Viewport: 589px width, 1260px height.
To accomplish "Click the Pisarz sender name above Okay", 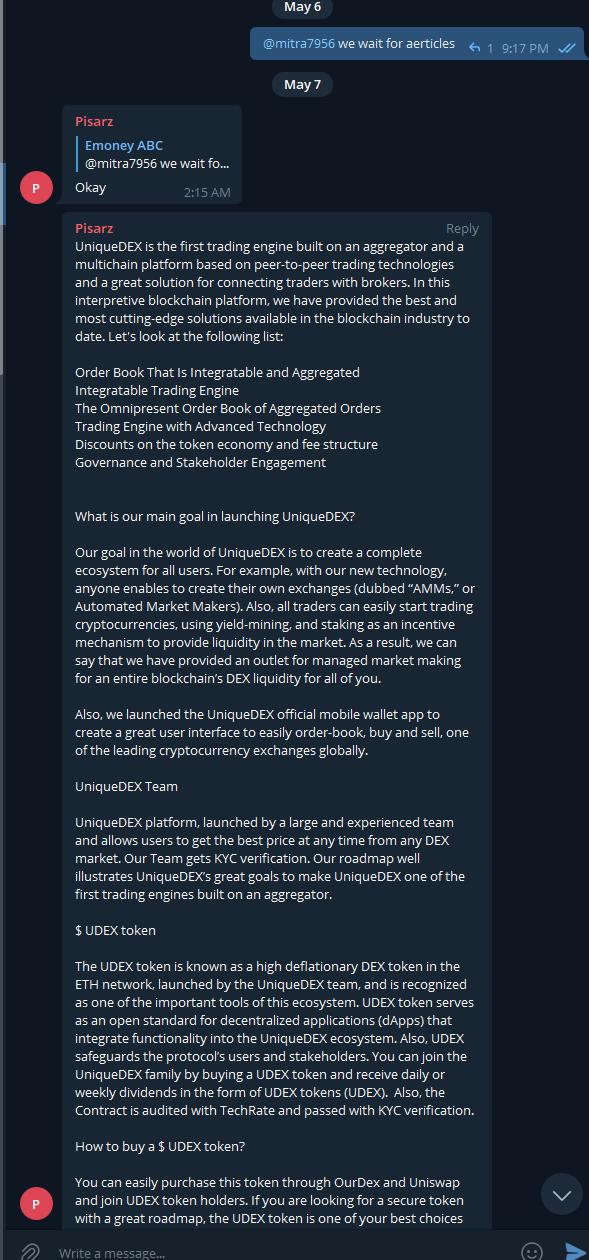I will click(x=94, y=121).
